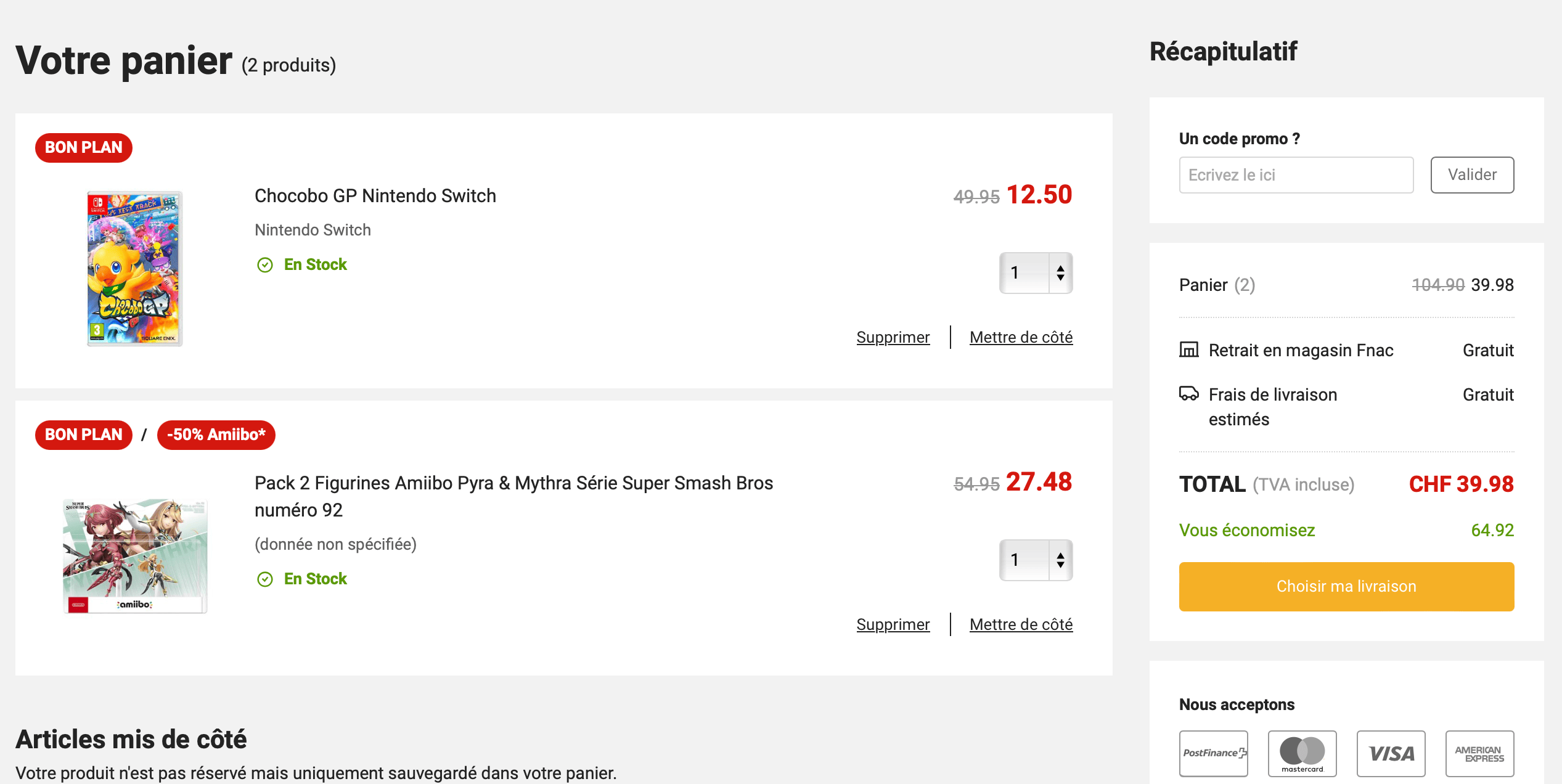The image size is (1562, 784).
Task: Click Choisir ma livraison button
Action: tap(1346, 586)
